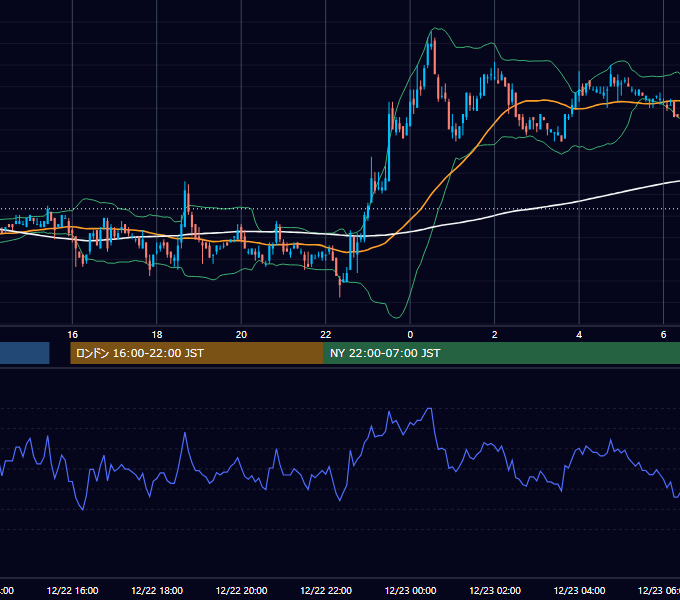Click the NY 22:00-07:00 JST session bar
This screenshot has width=680, height=600.
[502, 353]
